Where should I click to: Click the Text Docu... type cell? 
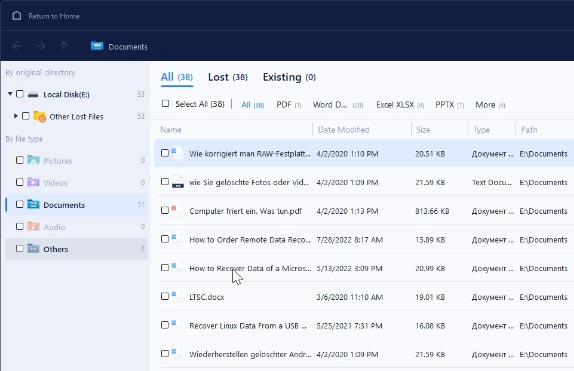tap(492, 182)
